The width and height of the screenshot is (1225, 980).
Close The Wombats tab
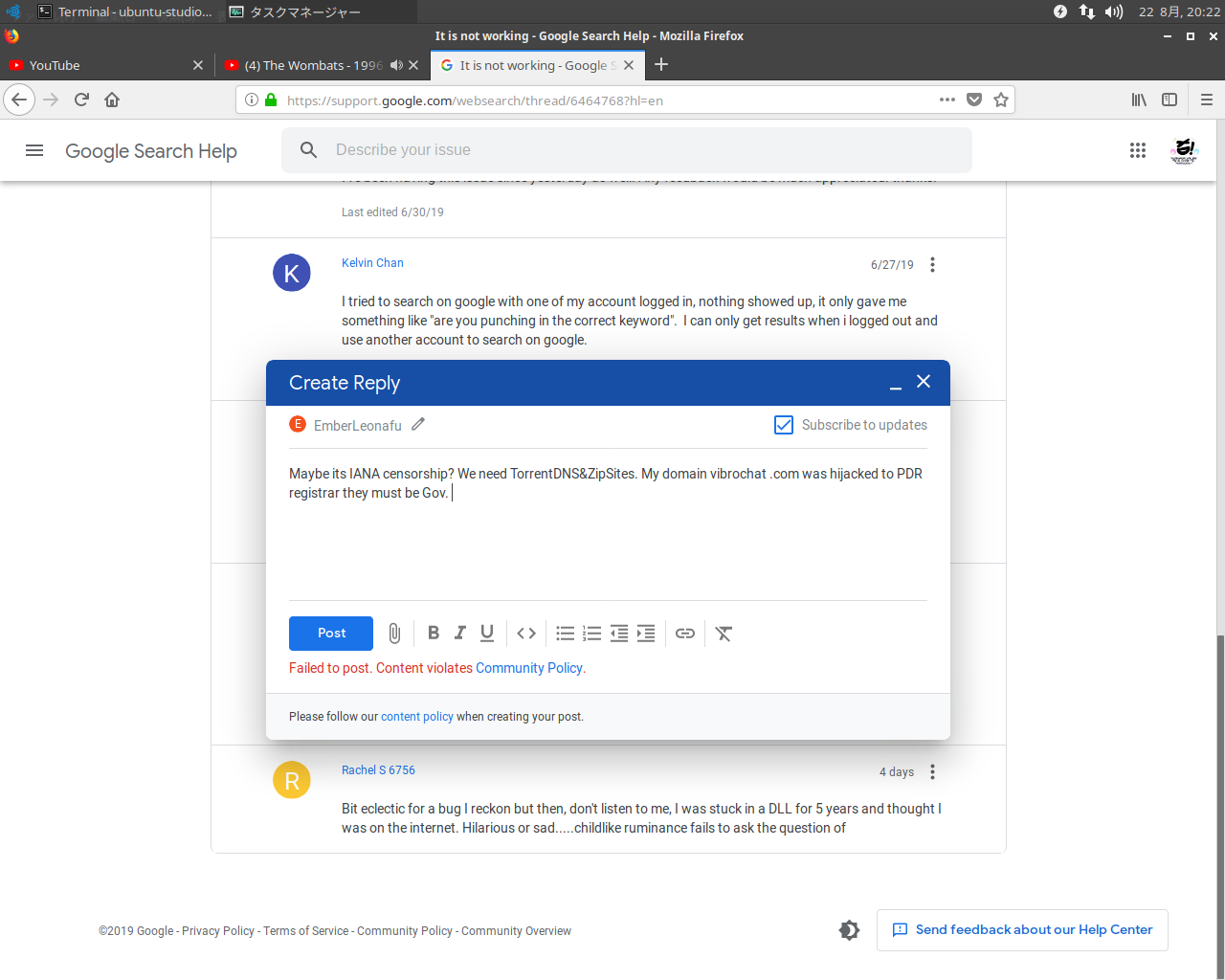point(413,65)
